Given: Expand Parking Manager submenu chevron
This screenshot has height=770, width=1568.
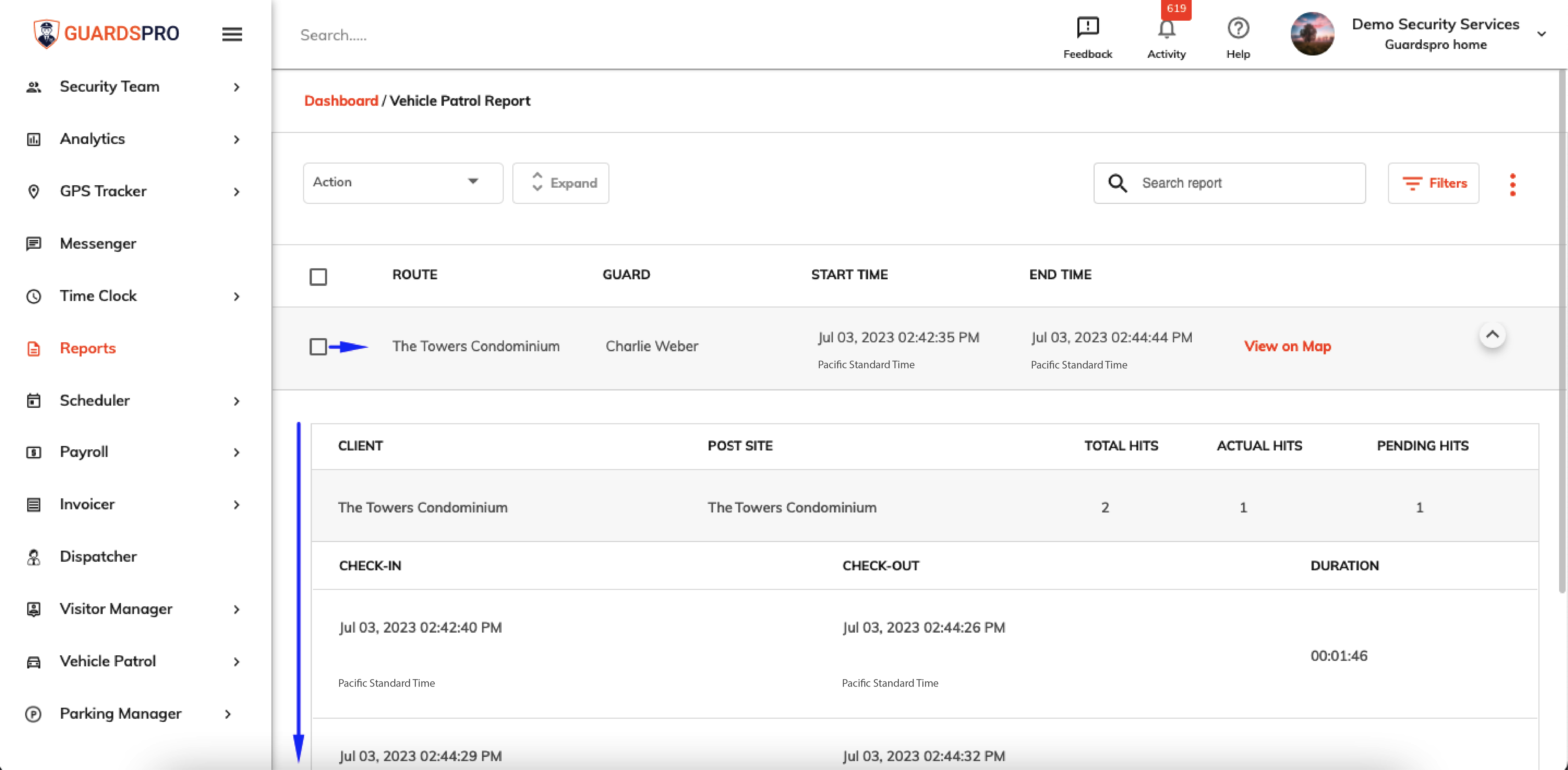Looking at the screenshot, I should pos(228,715).
